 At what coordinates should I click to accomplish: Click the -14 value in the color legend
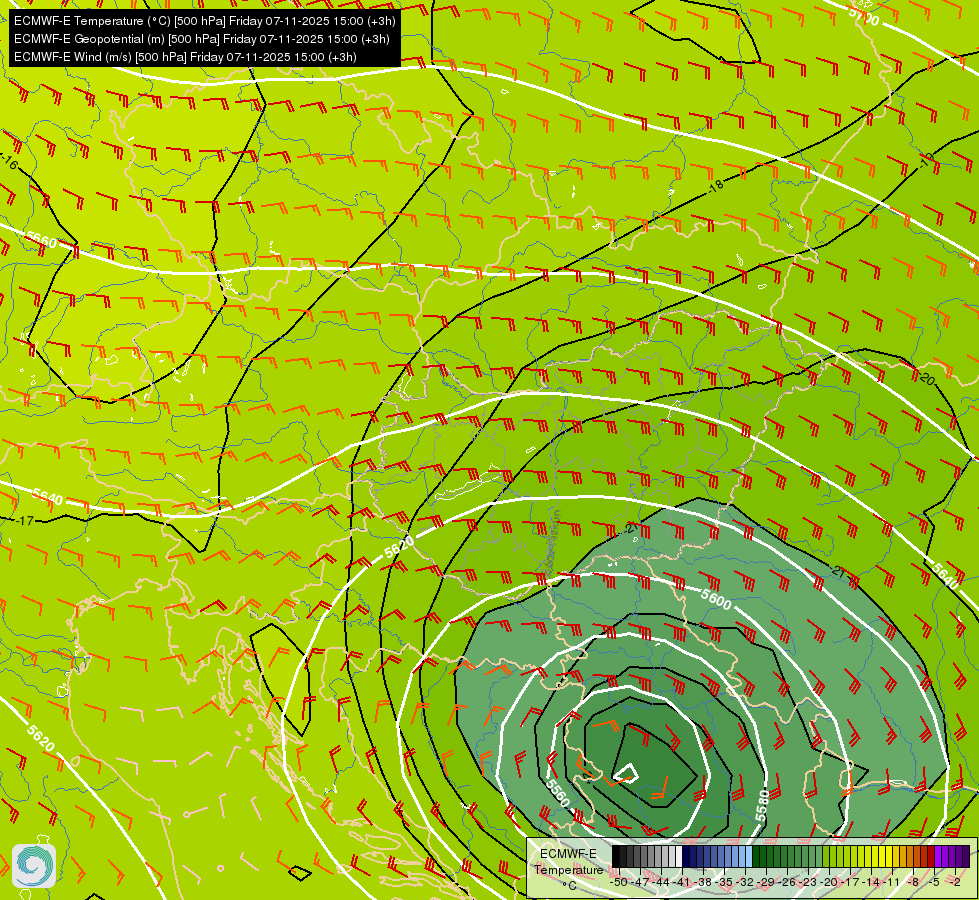pos(871,882)
